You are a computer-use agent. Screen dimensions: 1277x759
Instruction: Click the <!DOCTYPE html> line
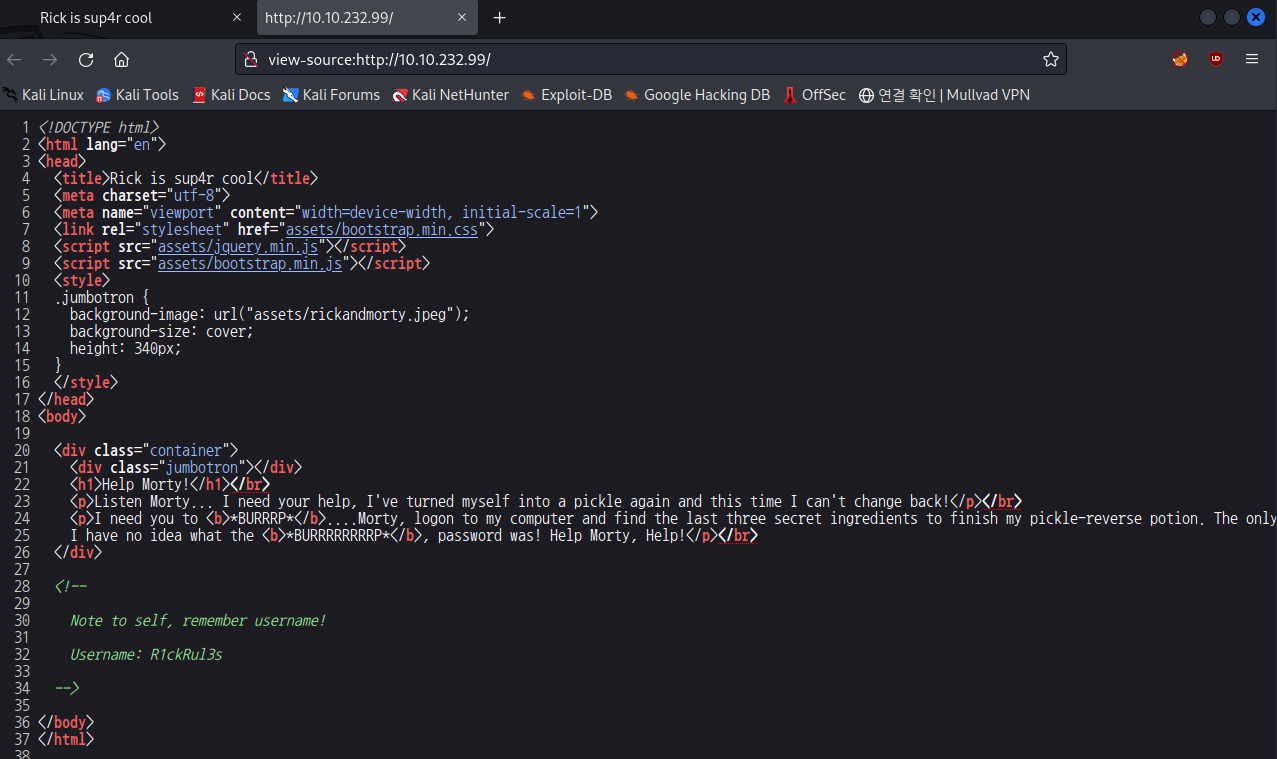click(x=98, y=127)
